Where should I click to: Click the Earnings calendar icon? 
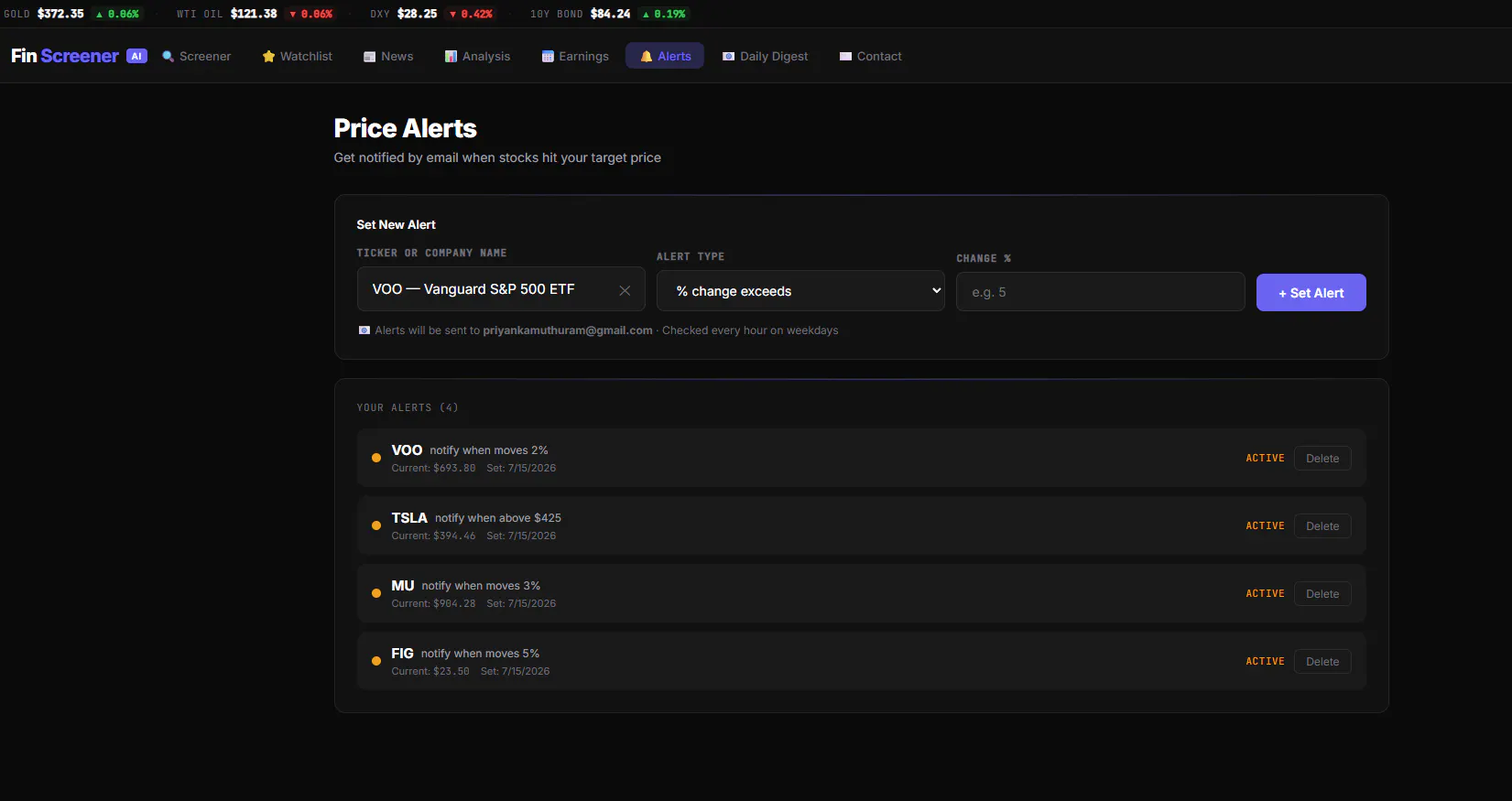click(548, 57)
